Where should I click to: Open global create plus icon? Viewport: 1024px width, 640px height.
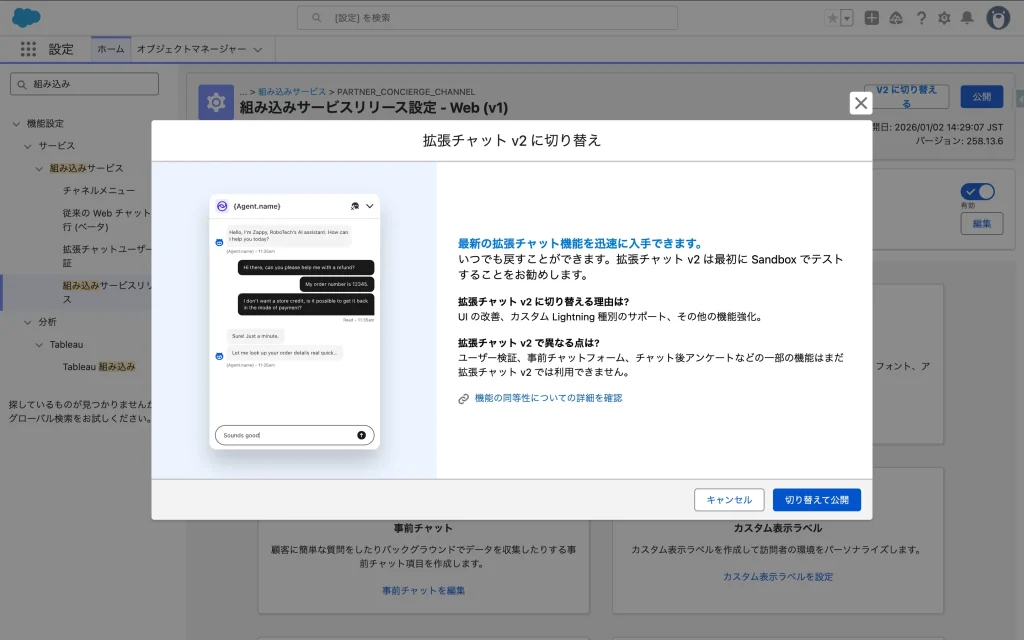coord(872,18)
